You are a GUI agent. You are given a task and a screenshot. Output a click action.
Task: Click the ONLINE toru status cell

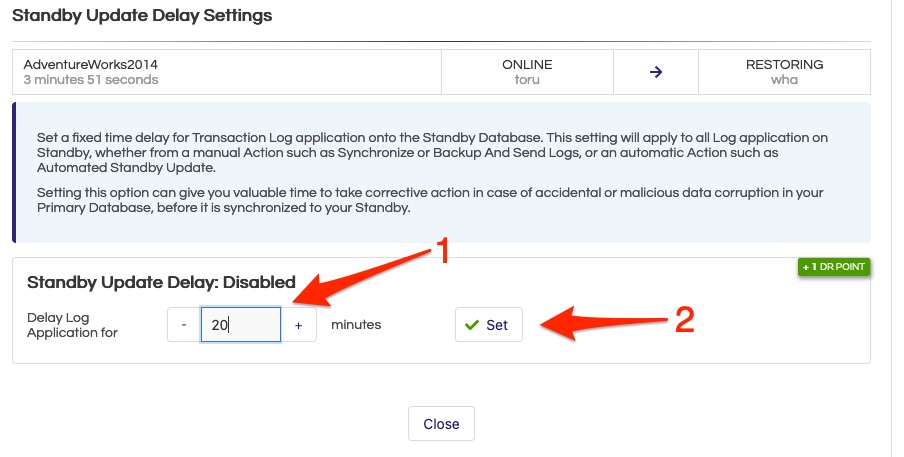pos(527,72)
